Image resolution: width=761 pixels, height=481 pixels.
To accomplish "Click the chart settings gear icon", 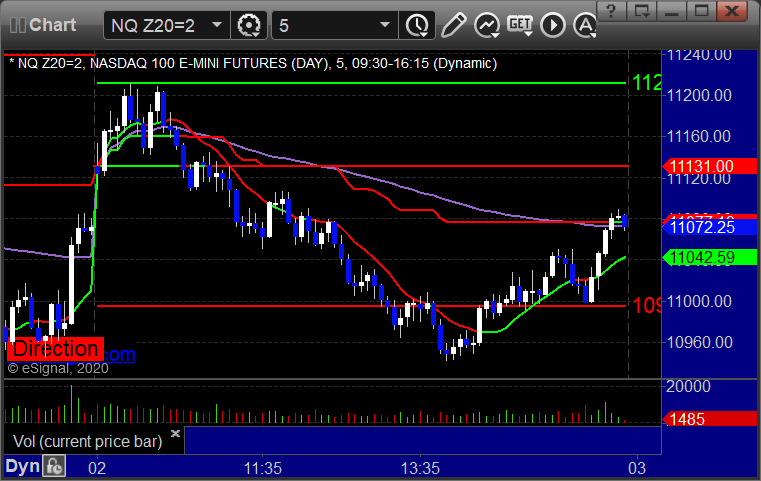I will pos(248,25).
